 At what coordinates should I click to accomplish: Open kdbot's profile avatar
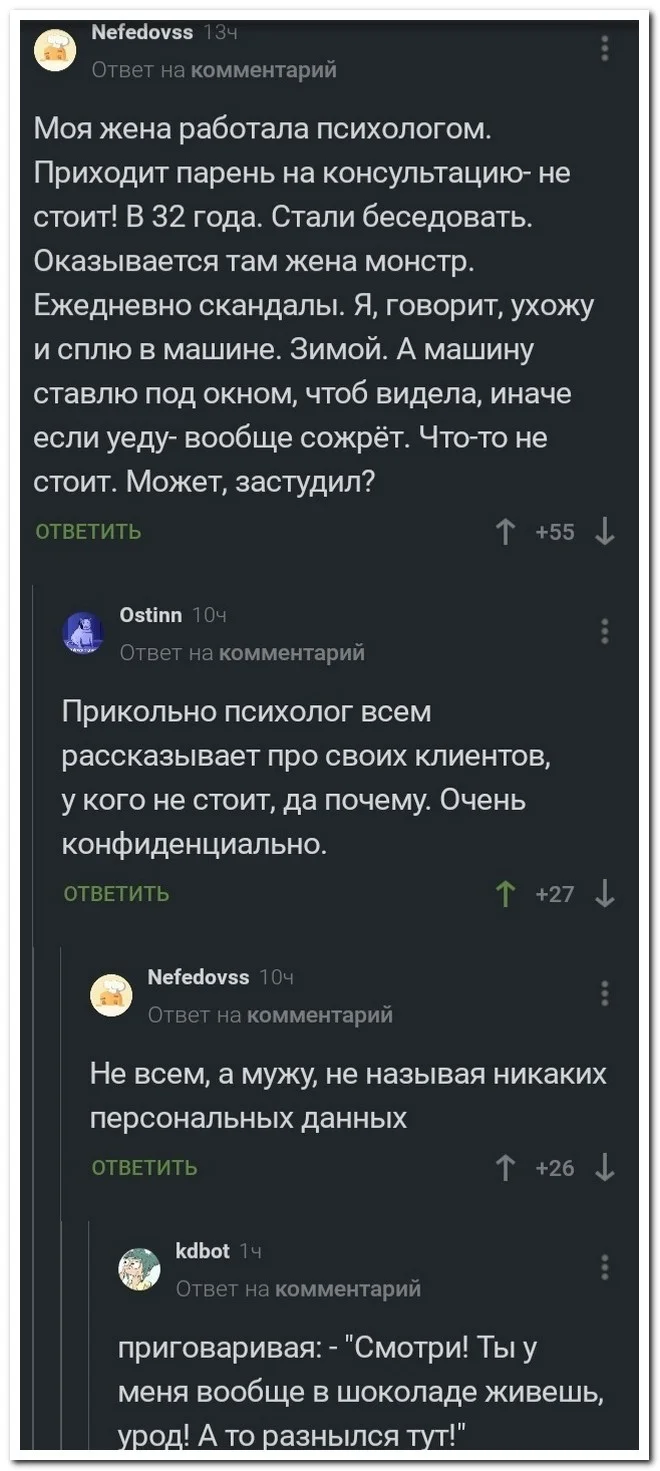[139, 1269]
